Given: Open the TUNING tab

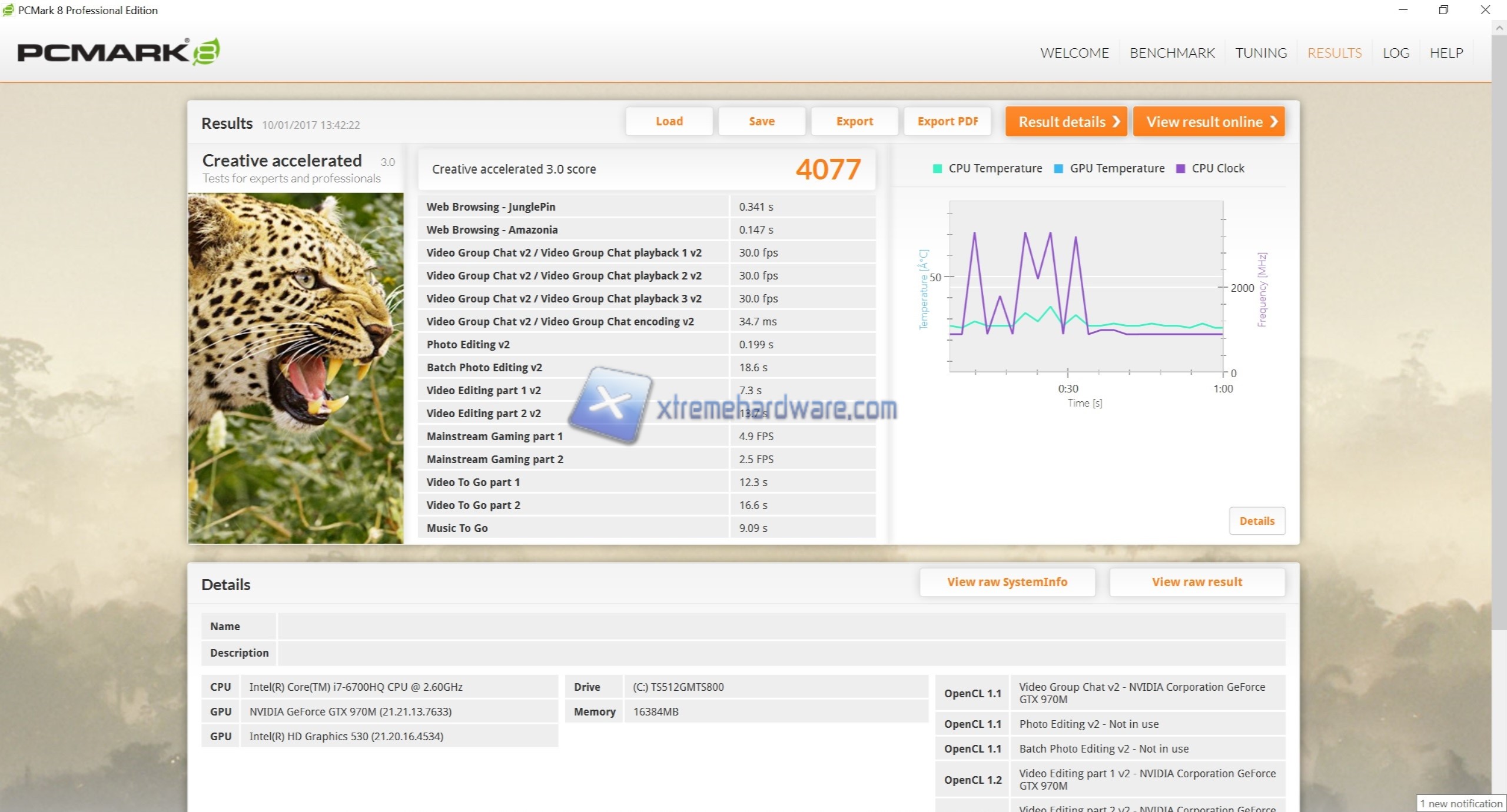Looking at the screenshot, I should coord(1260,53).
